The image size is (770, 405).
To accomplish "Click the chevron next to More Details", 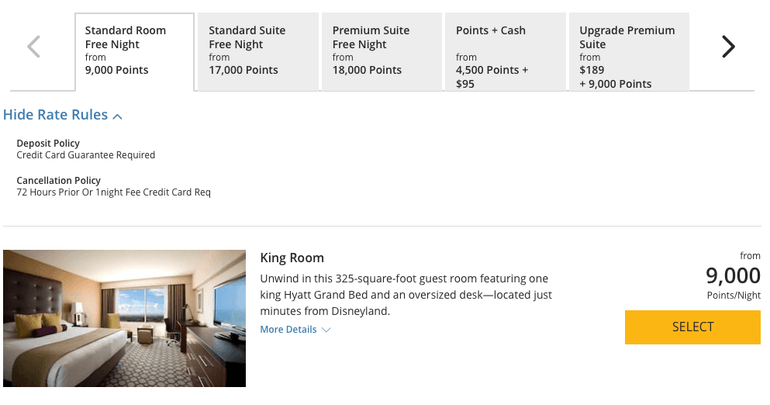I will 326,330.
